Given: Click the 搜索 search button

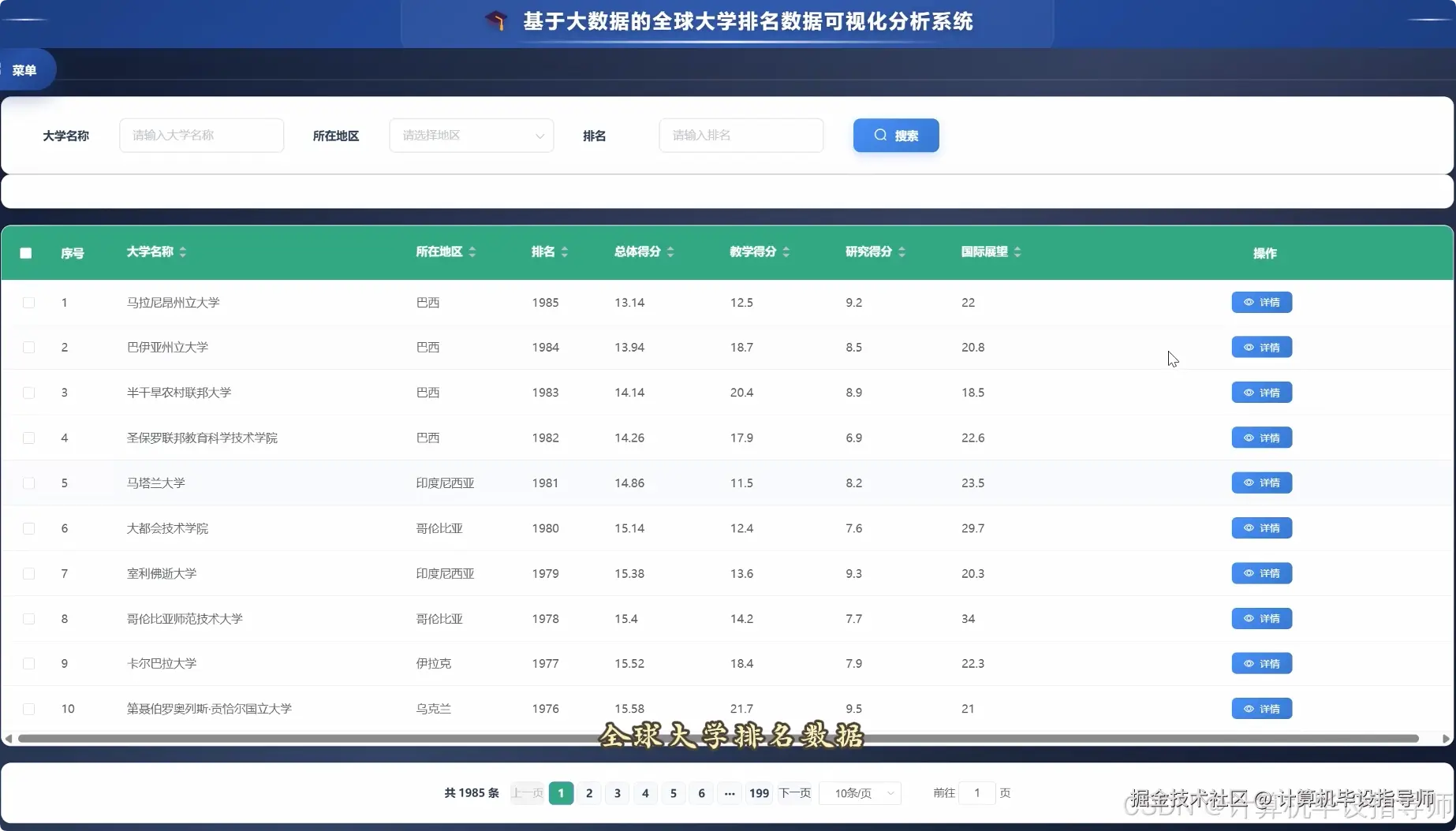Looking at the screenshot, I should 895,135.
